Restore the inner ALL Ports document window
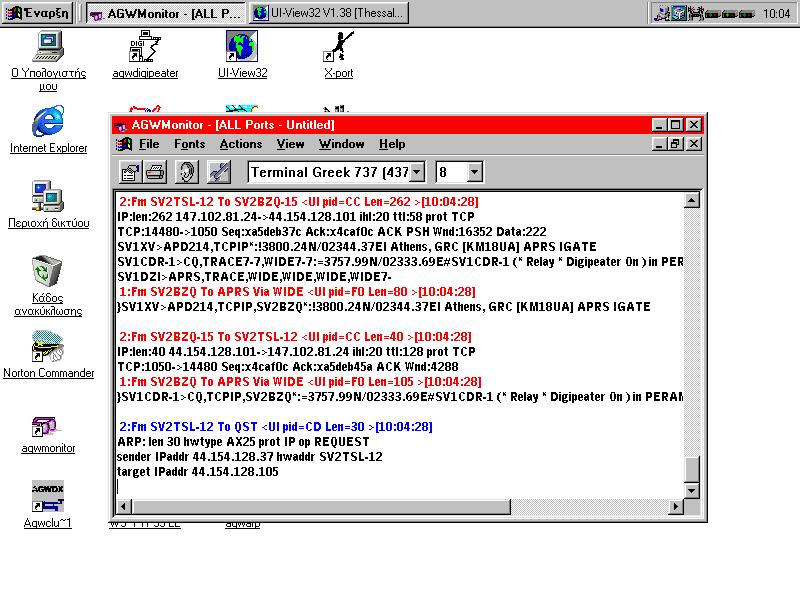Image resolution: width=800 pixels, height=600 pixels. click(676, 144)
